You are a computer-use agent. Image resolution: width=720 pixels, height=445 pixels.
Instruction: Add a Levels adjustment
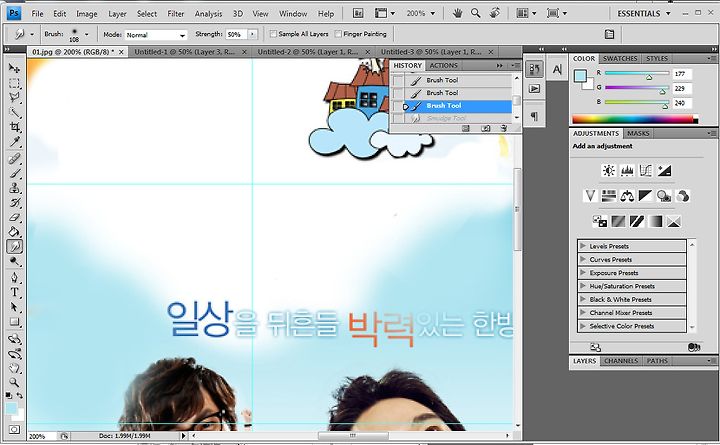[x=627, y=171]
